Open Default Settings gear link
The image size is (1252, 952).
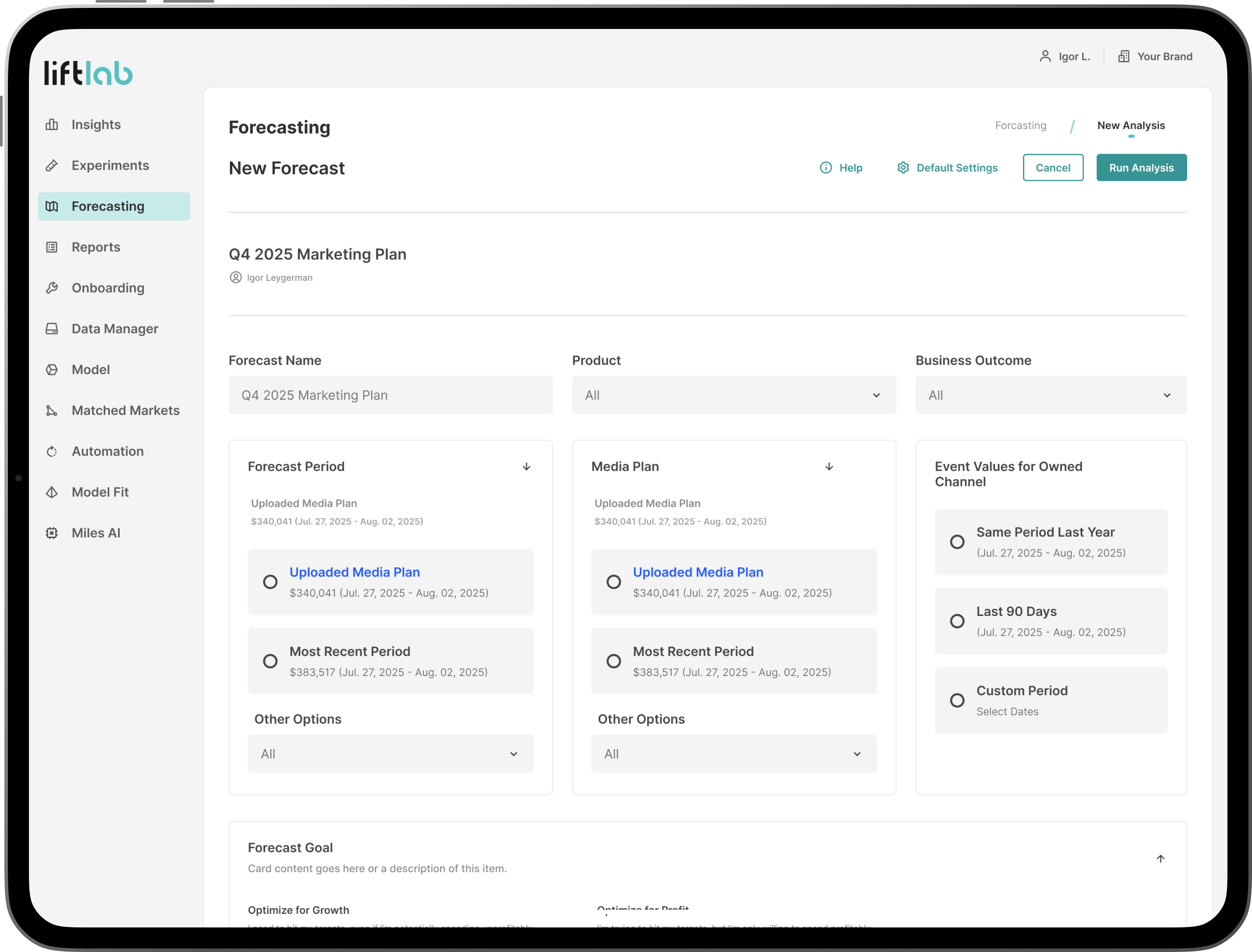click(x=947, y=168)
